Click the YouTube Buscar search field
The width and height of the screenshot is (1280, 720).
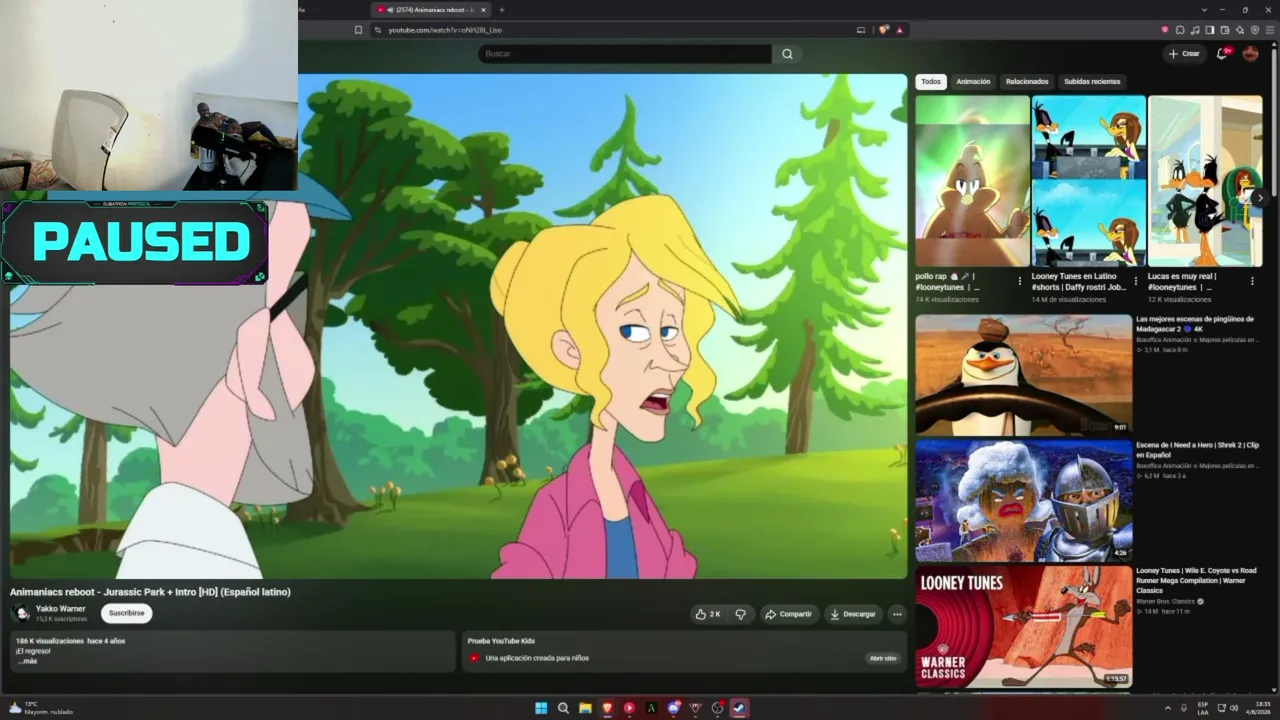(x=625, y=54)
